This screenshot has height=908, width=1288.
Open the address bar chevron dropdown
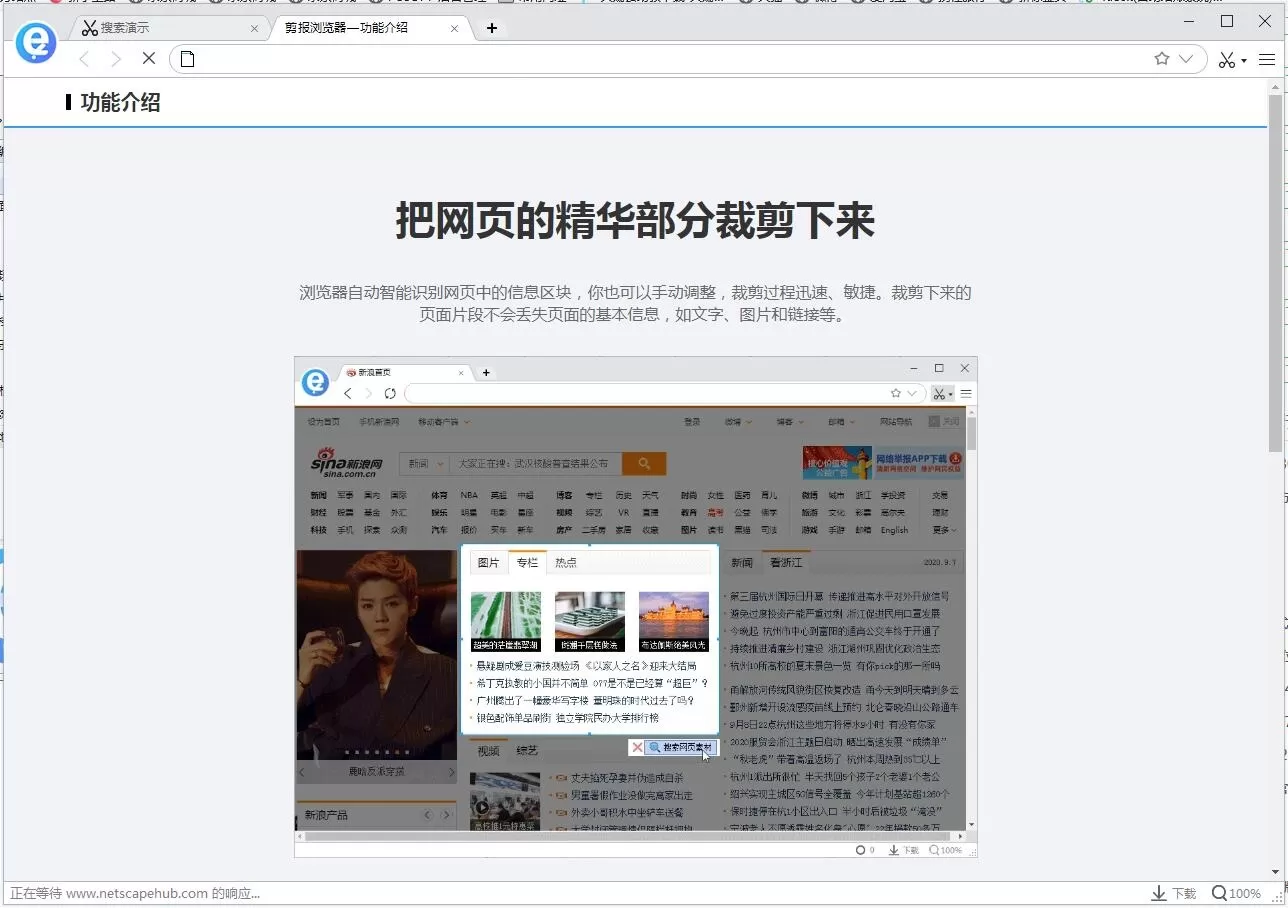(x=1184, y=59)
